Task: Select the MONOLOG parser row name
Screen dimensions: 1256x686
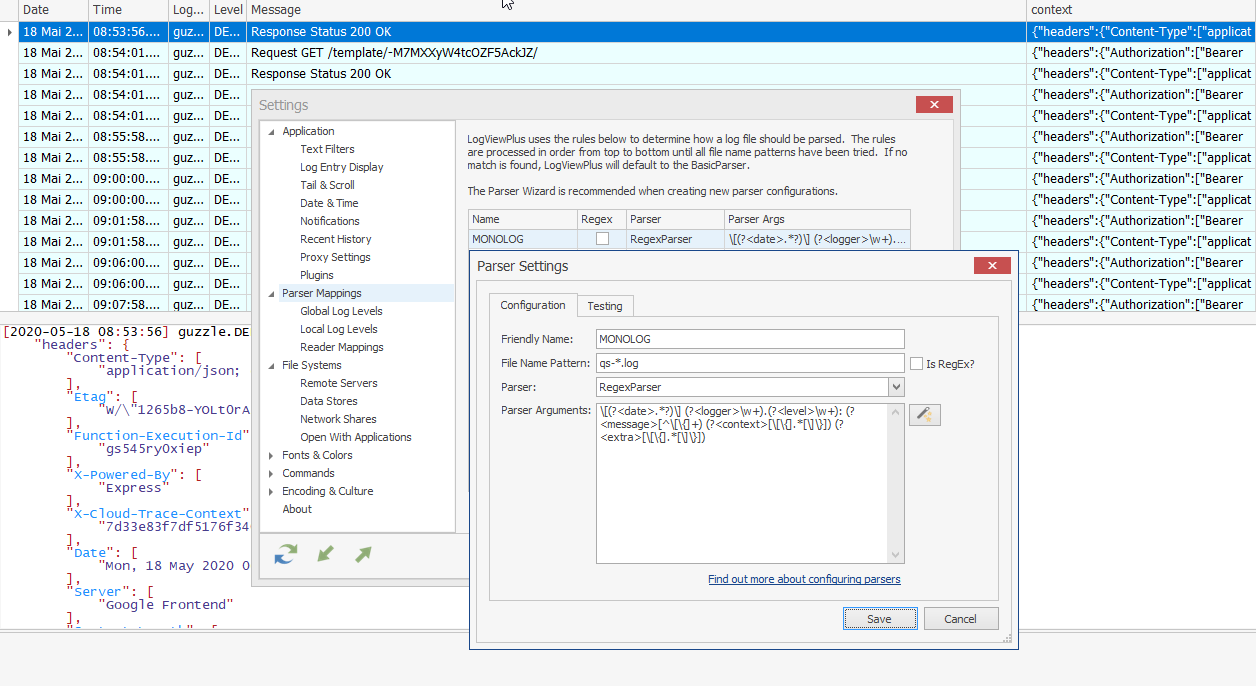Action: 498,239
